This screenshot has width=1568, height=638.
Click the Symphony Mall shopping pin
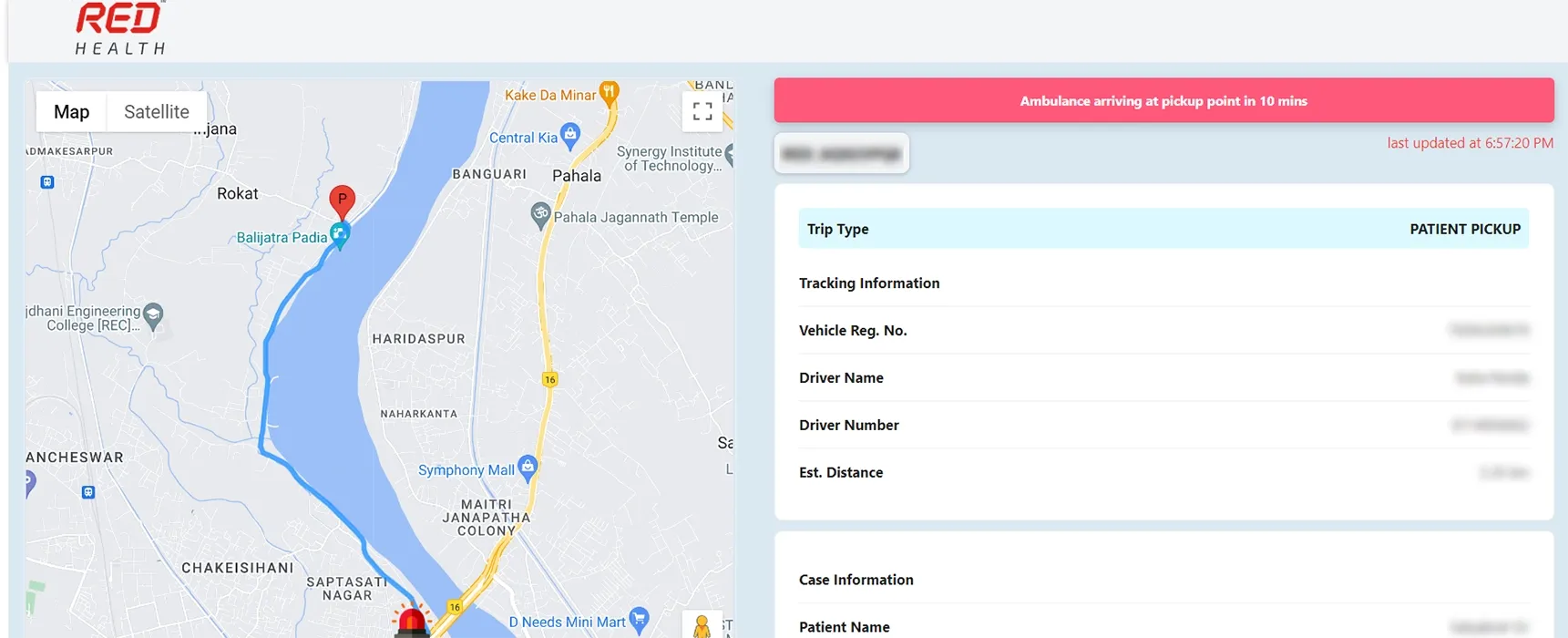[528, 468]
